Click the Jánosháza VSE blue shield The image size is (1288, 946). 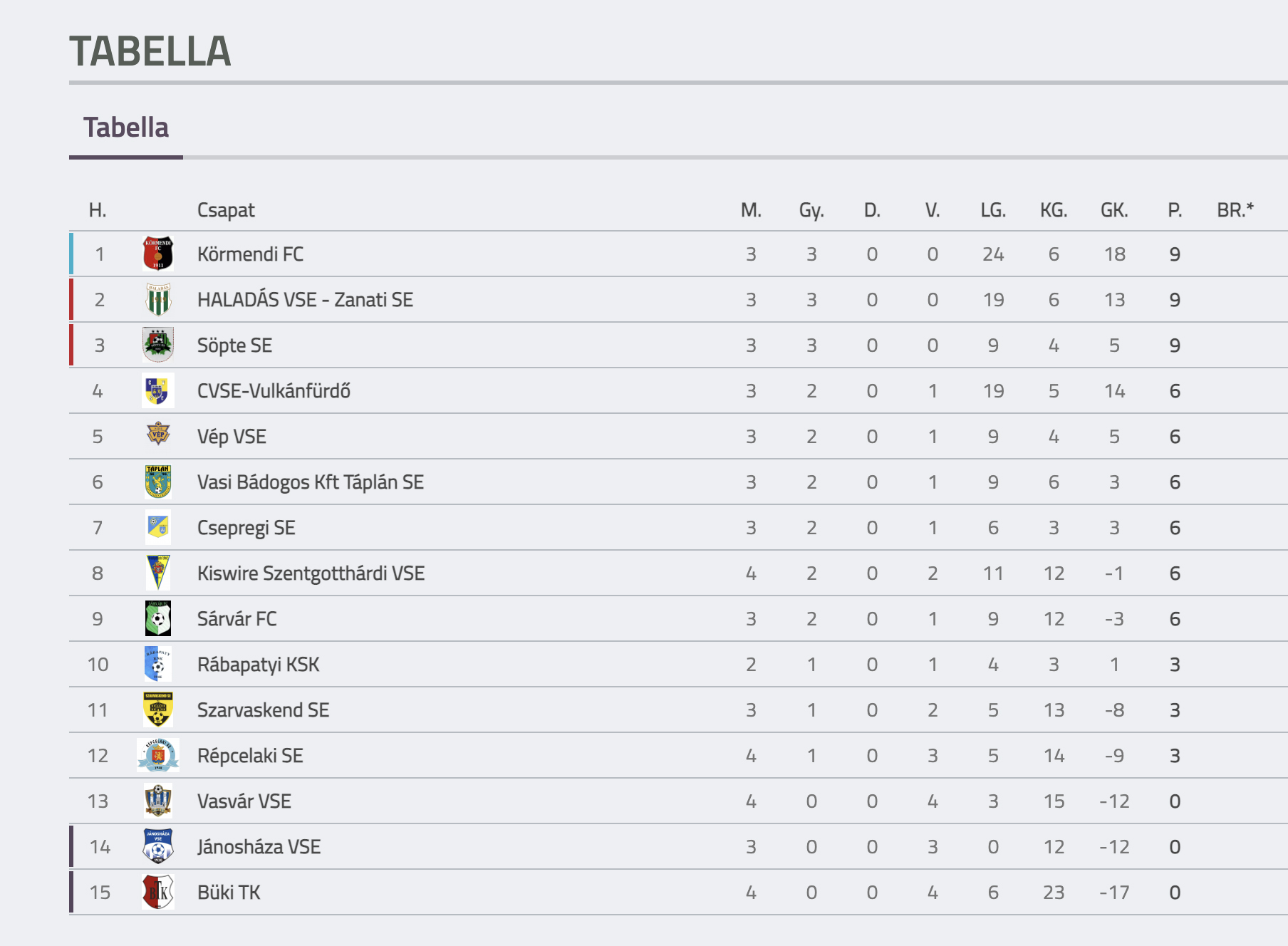pos(158,846)
